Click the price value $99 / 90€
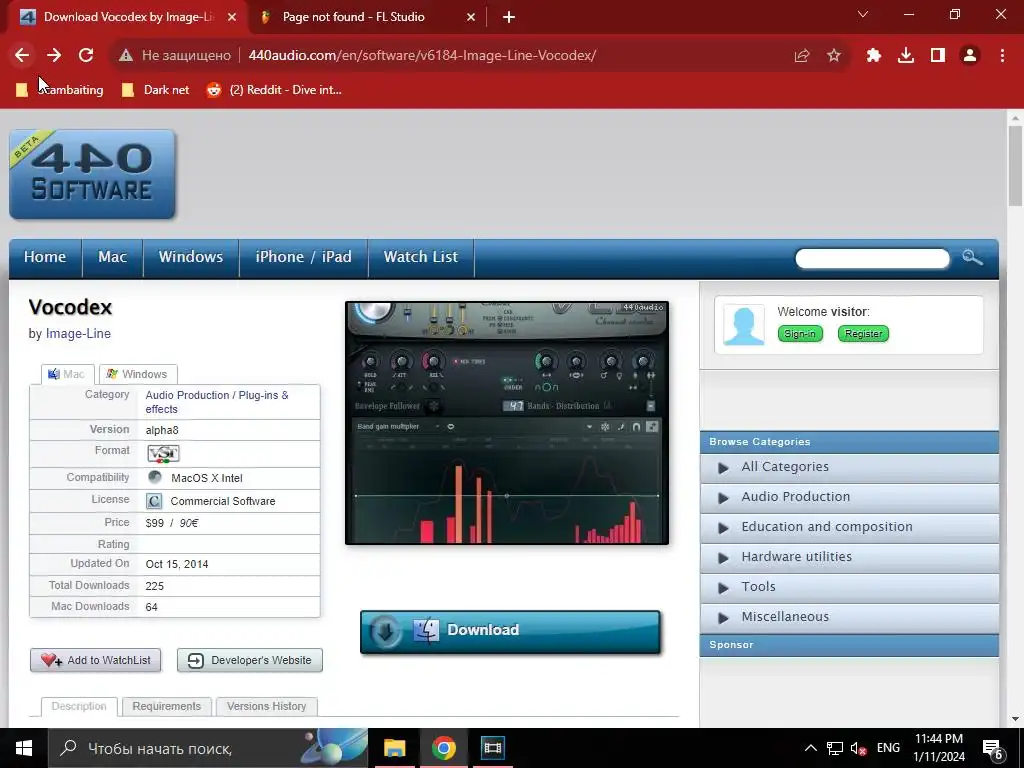 coord(172,523)
